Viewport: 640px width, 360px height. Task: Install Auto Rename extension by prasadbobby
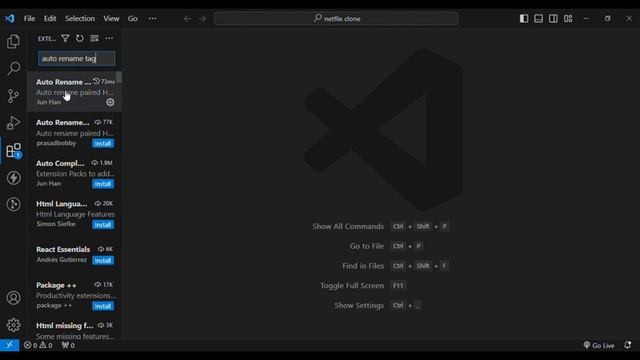coord(103,143)
